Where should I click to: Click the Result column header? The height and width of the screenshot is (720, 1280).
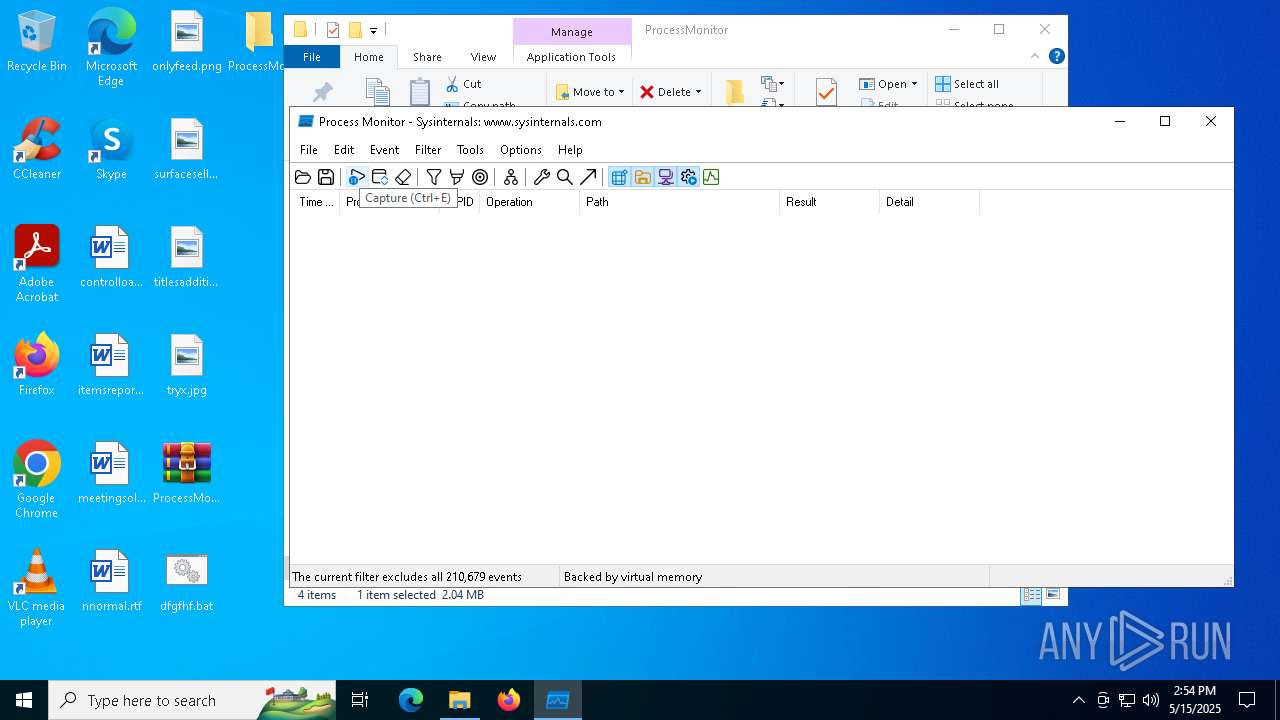pos(830,202)
